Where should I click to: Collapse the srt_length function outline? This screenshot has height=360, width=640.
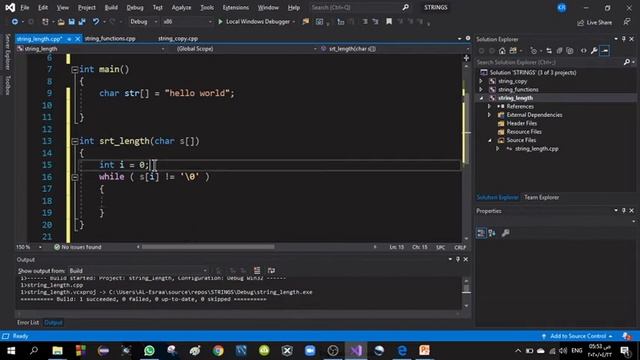(x=74, y=142)
